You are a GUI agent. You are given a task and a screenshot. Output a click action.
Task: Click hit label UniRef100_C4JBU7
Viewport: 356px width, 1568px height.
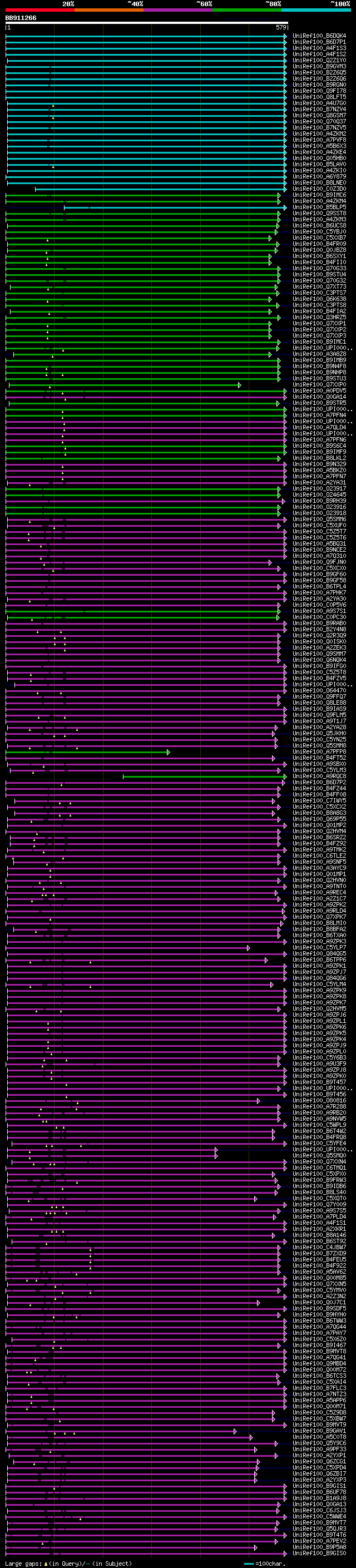[x=319, y=1247]
